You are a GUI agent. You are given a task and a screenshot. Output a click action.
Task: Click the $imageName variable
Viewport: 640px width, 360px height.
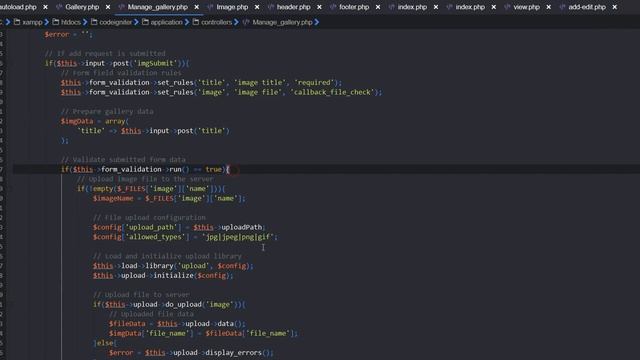pyautogui.click(x=113, y=198)
